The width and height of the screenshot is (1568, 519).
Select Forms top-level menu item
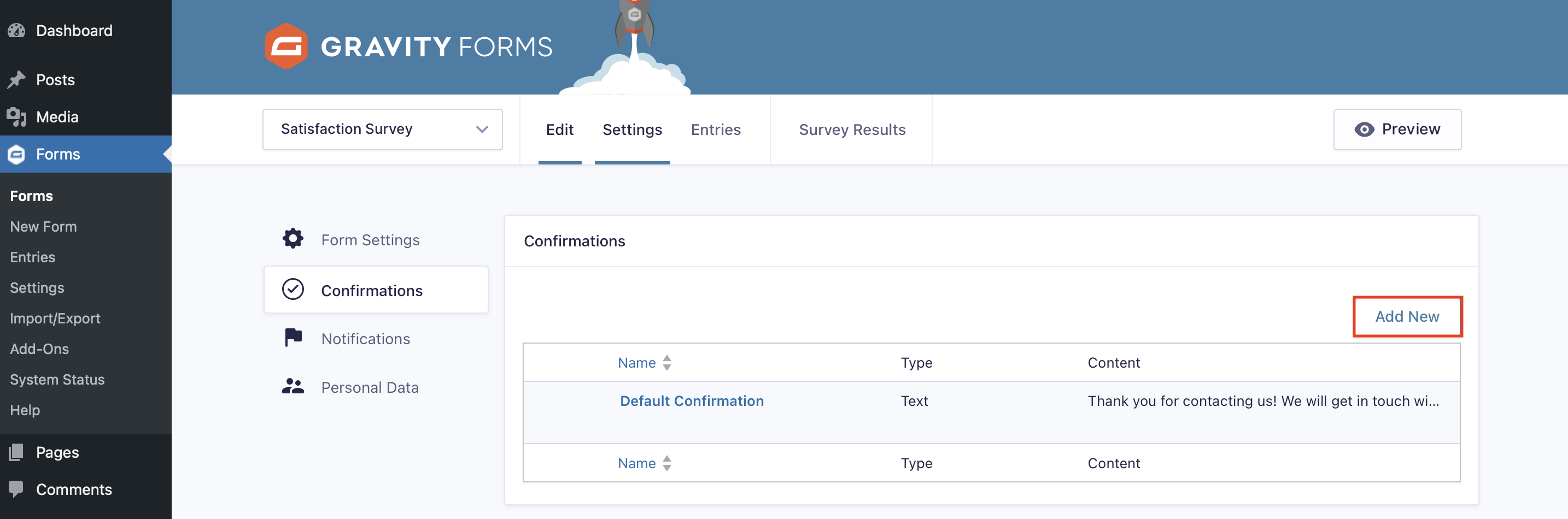click(86, 154)
